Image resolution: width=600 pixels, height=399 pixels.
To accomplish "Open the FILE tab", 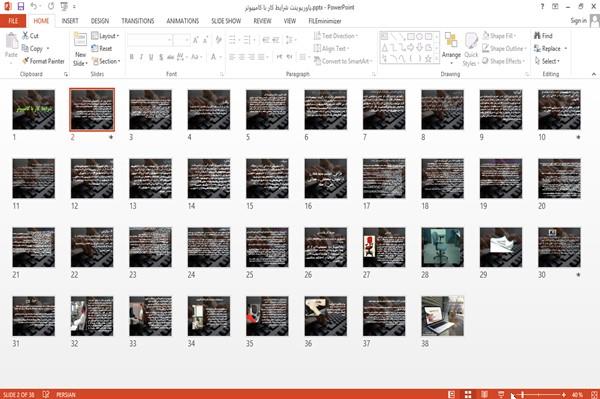I will (x=13, y=21).
